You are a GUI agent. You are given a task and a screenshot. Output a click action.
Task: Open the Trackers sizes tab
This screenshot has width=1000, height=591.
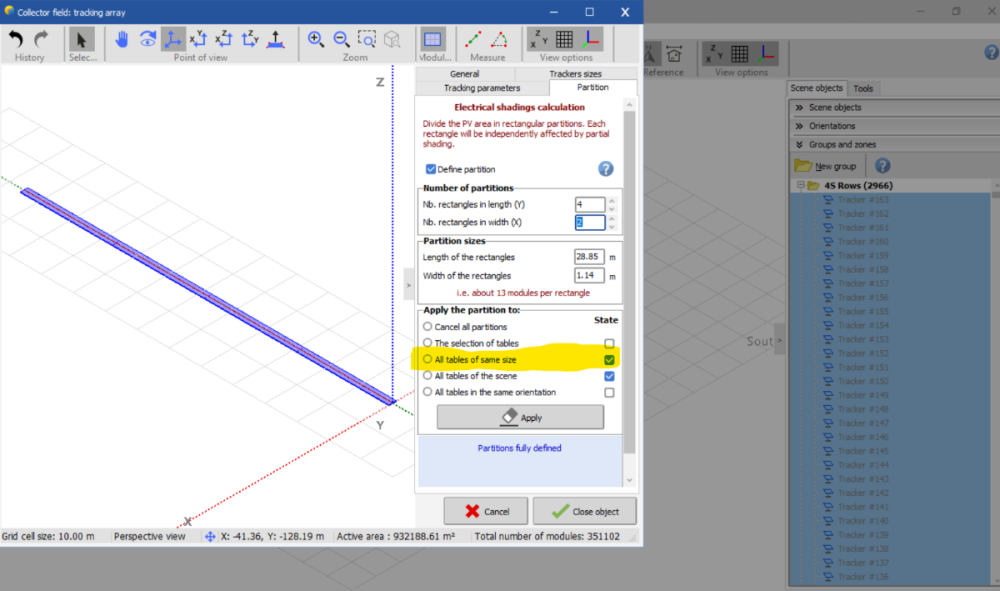[575, 74]
